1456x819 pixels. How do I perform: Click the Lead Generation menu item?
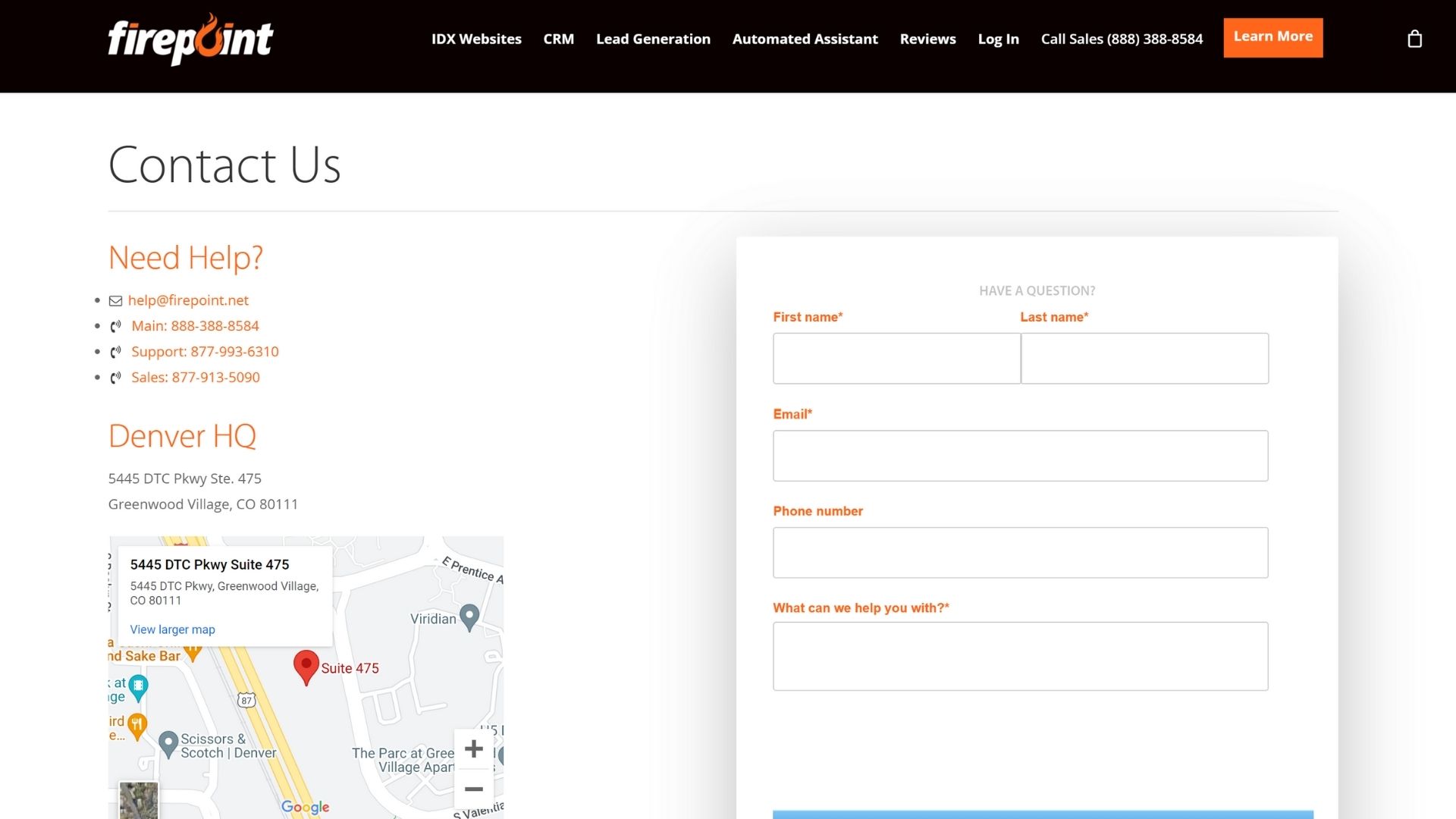click(x=654, y=39)
